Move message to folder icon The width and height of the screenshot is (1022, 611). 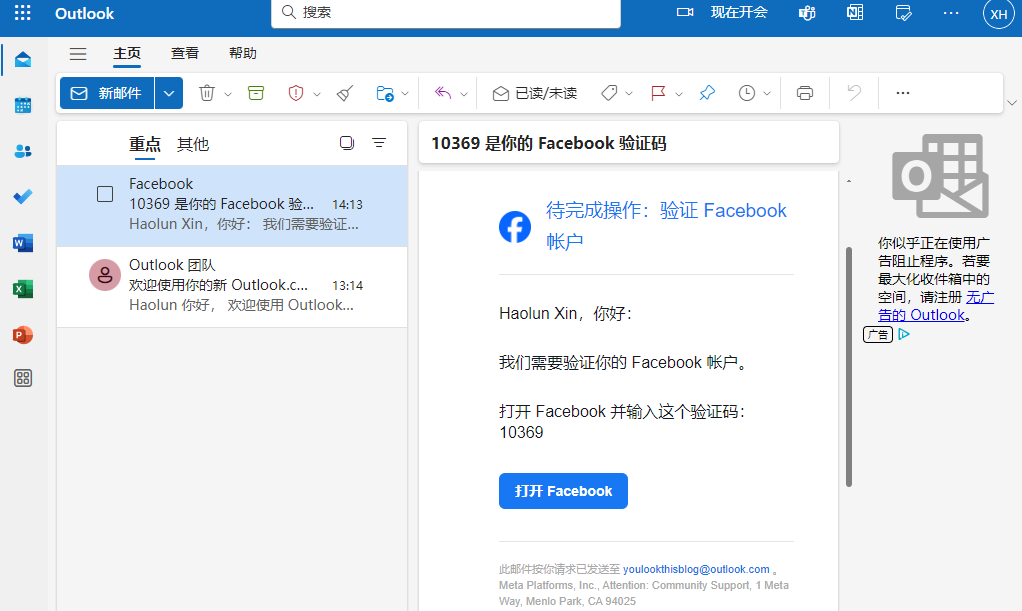point(385,93)
